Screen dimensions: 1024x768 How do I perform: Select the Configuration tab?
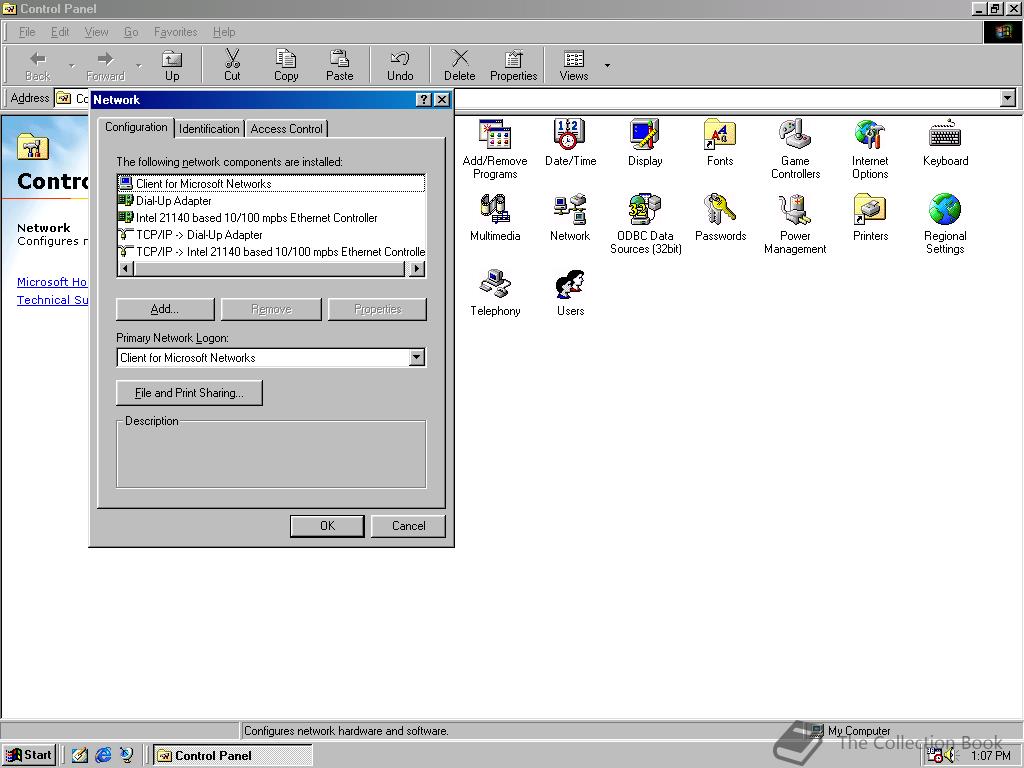[136, 127]
